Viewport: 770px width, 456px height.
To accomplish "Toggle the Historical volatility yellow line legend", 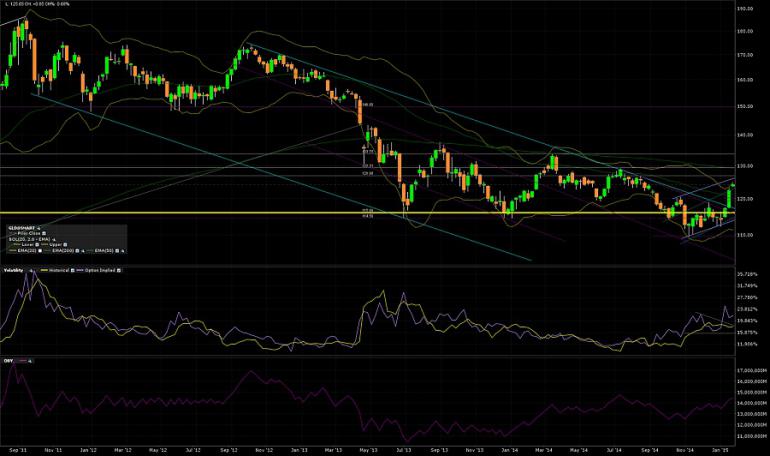I will pyautogui.click(x=44, y=270).
